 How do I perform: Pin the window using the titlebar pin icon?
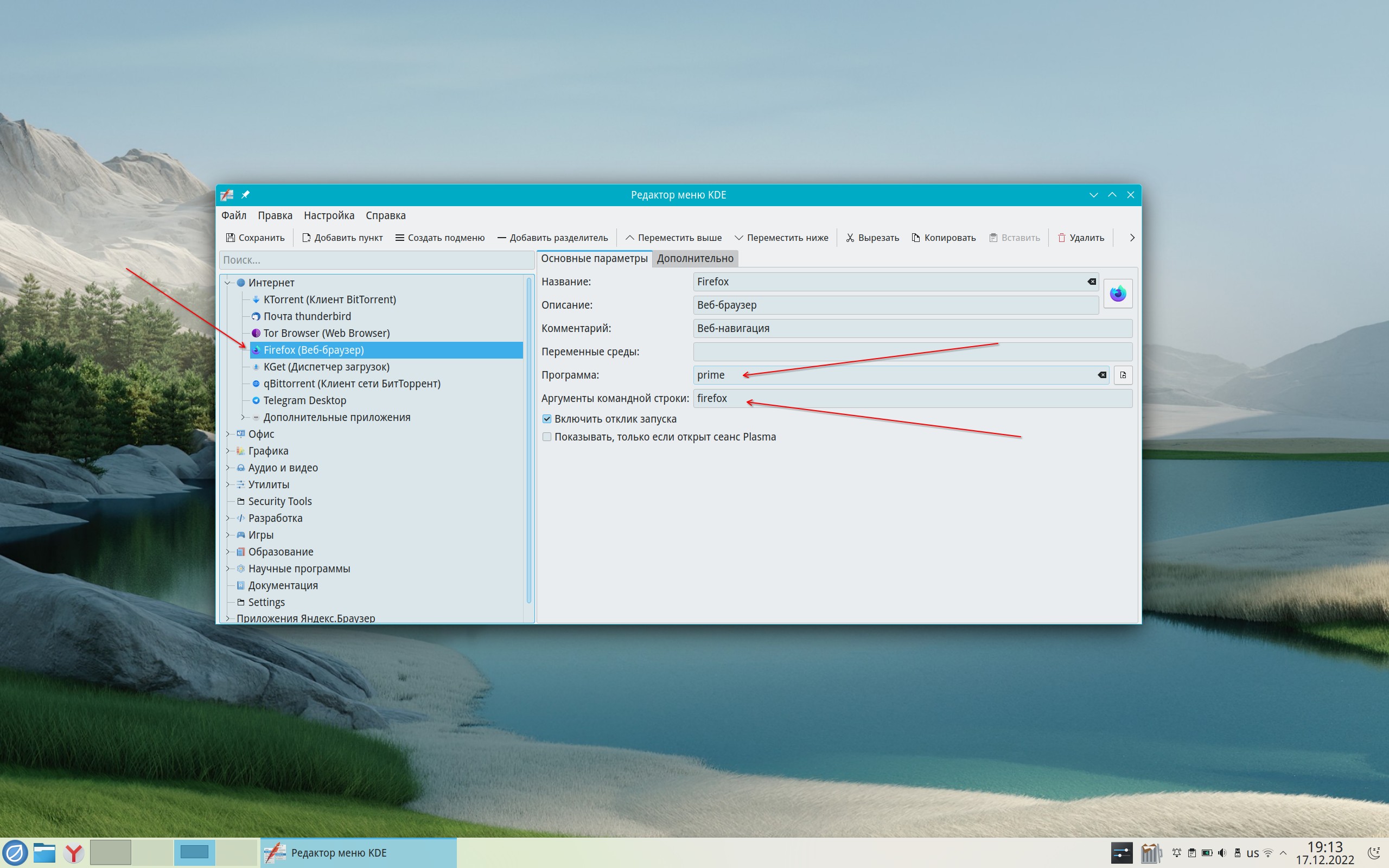[246, 195]
